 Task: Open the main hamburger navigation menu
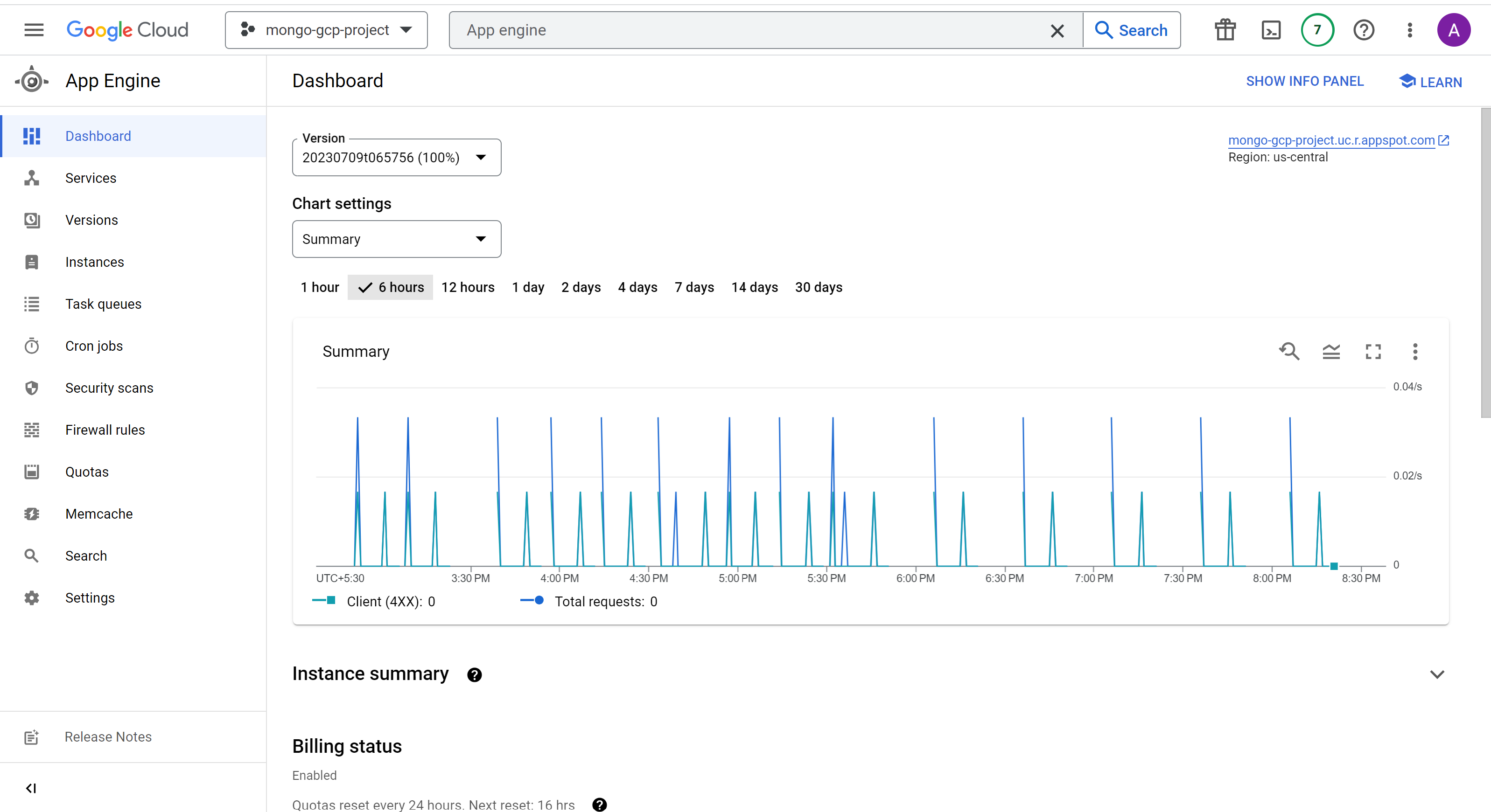[34, 30]
